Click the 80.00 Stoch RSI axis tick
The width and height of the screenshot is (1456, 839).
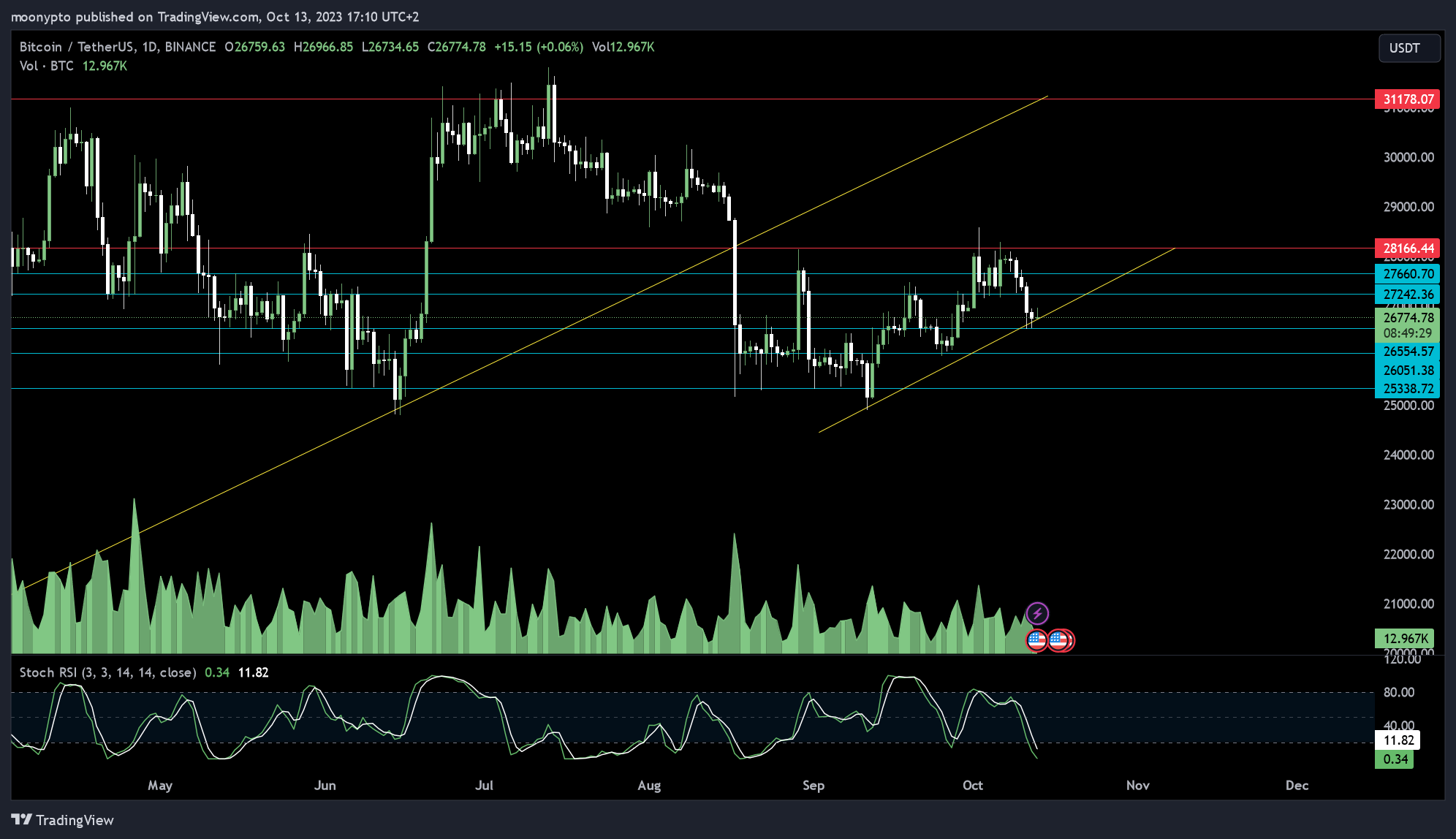(1398, 692)
